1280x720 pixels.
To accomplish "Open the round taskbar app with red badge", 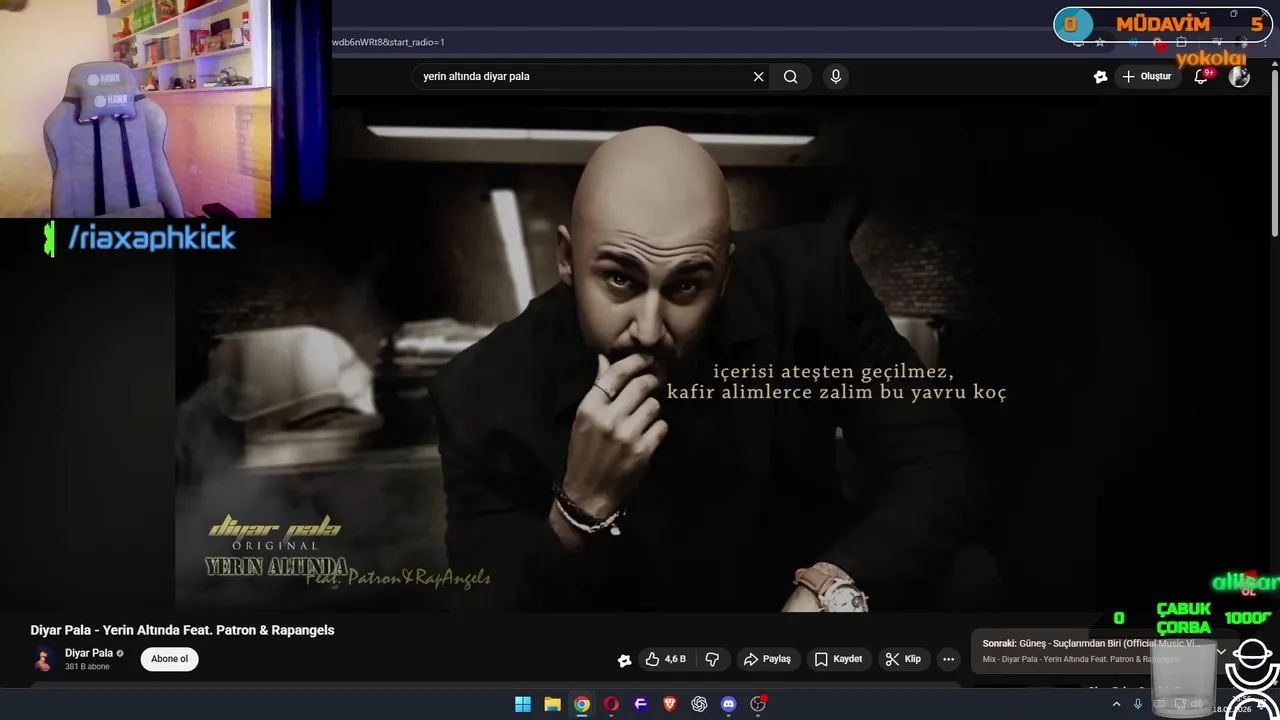I will coord(758,704).
